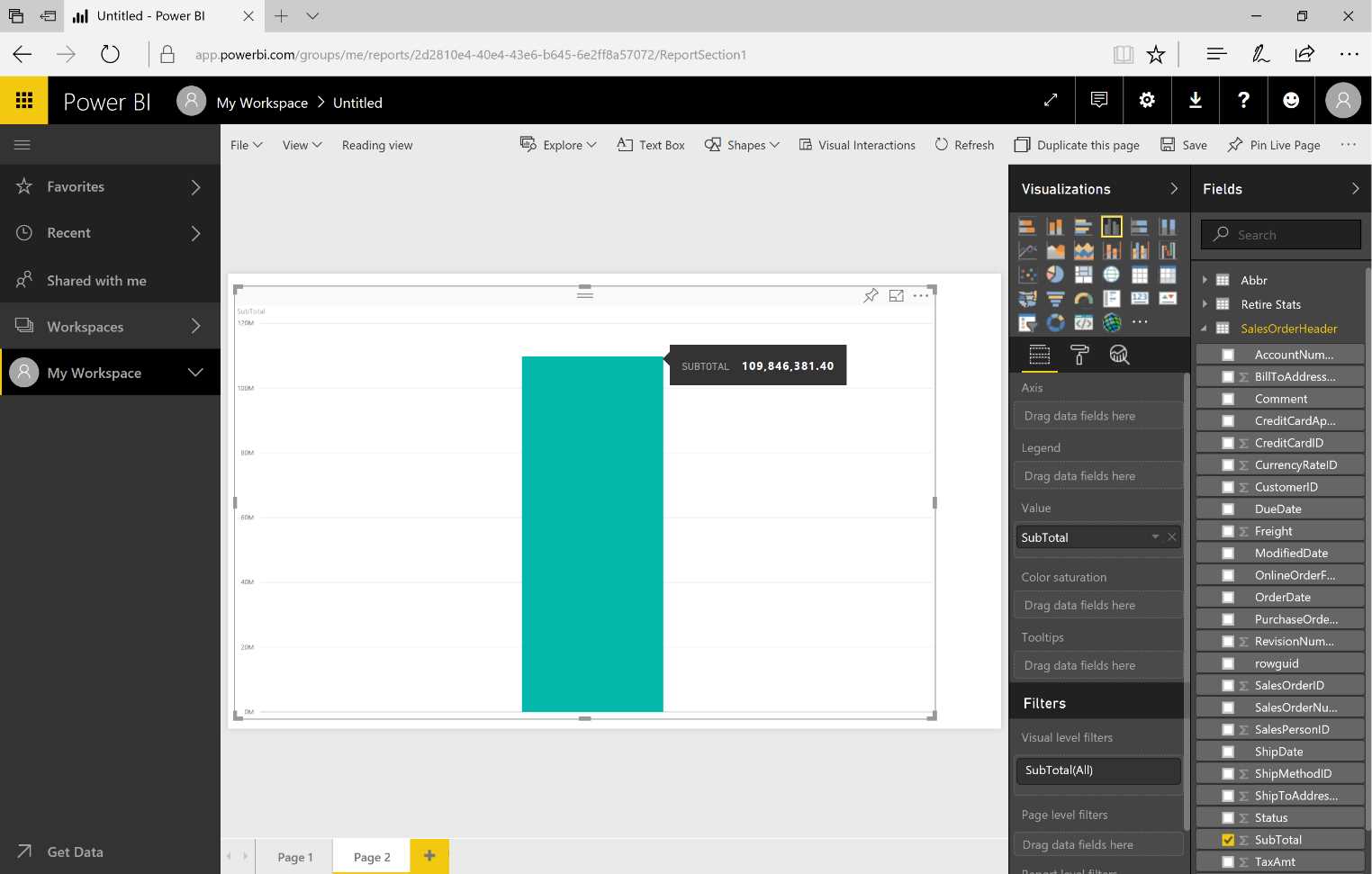Click the SubTotal(All) visual level filter
This screenshot has height=874, width=1372.
tap(1097, 770)
